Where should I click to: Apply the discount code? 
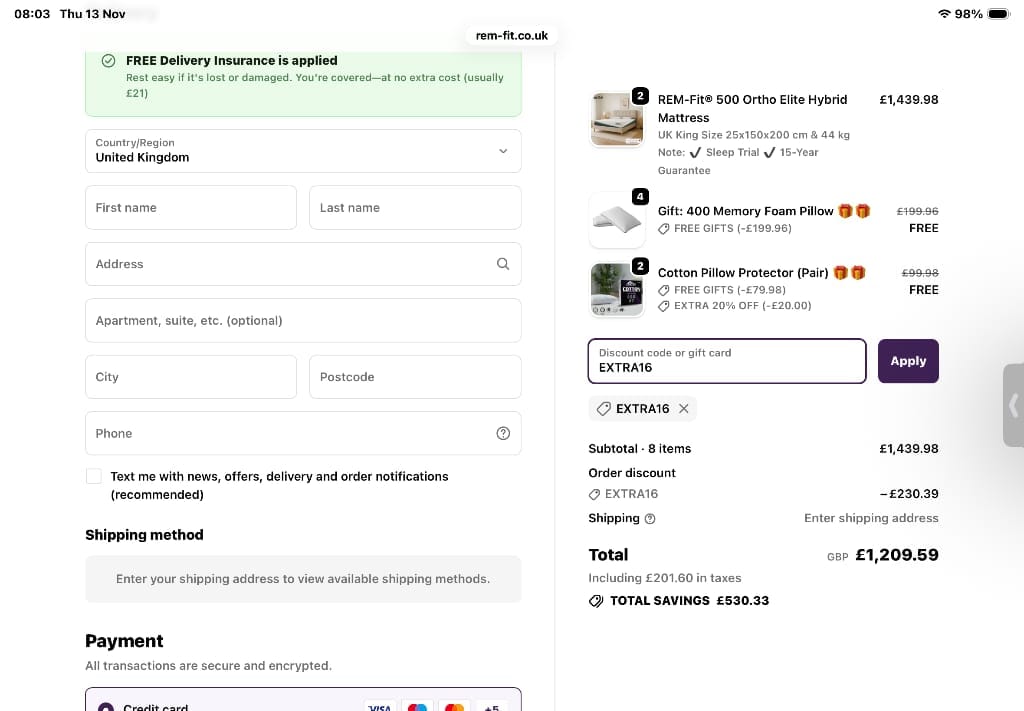(x=908, y=361)
